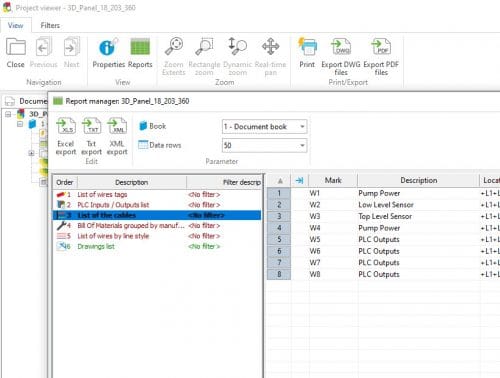Click the sort triangle grid corner header
This screenshot has height=378, width=500.
point(279,180)
